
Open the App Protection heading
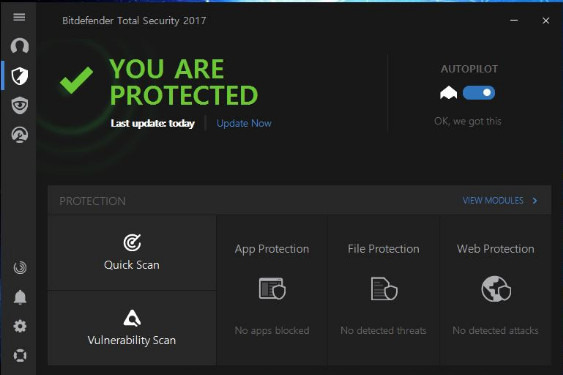pyautogui.click(x=272, y=249)
